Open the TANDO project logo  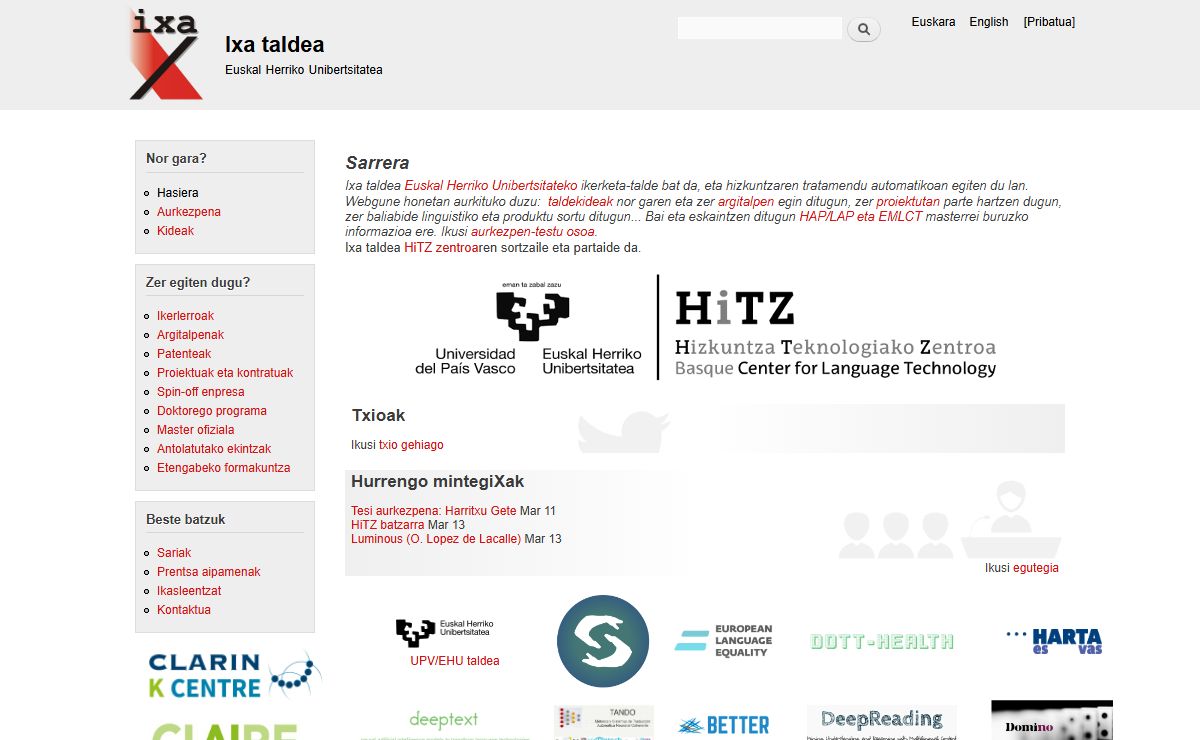[x=604, y=722]
